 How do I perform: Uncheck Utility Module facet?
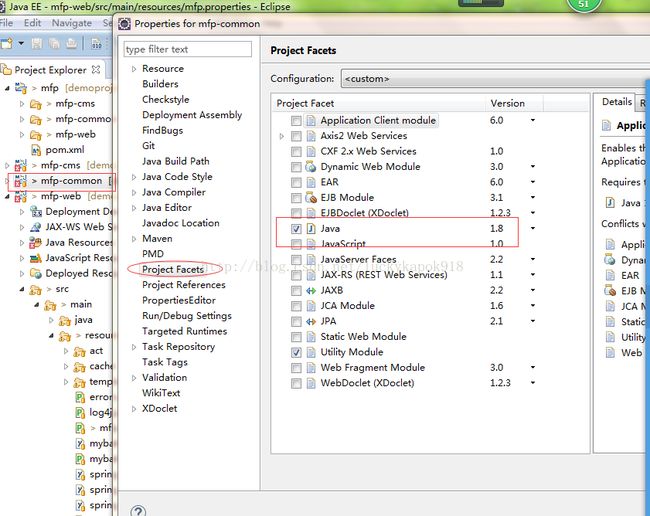tap(296, 352)
